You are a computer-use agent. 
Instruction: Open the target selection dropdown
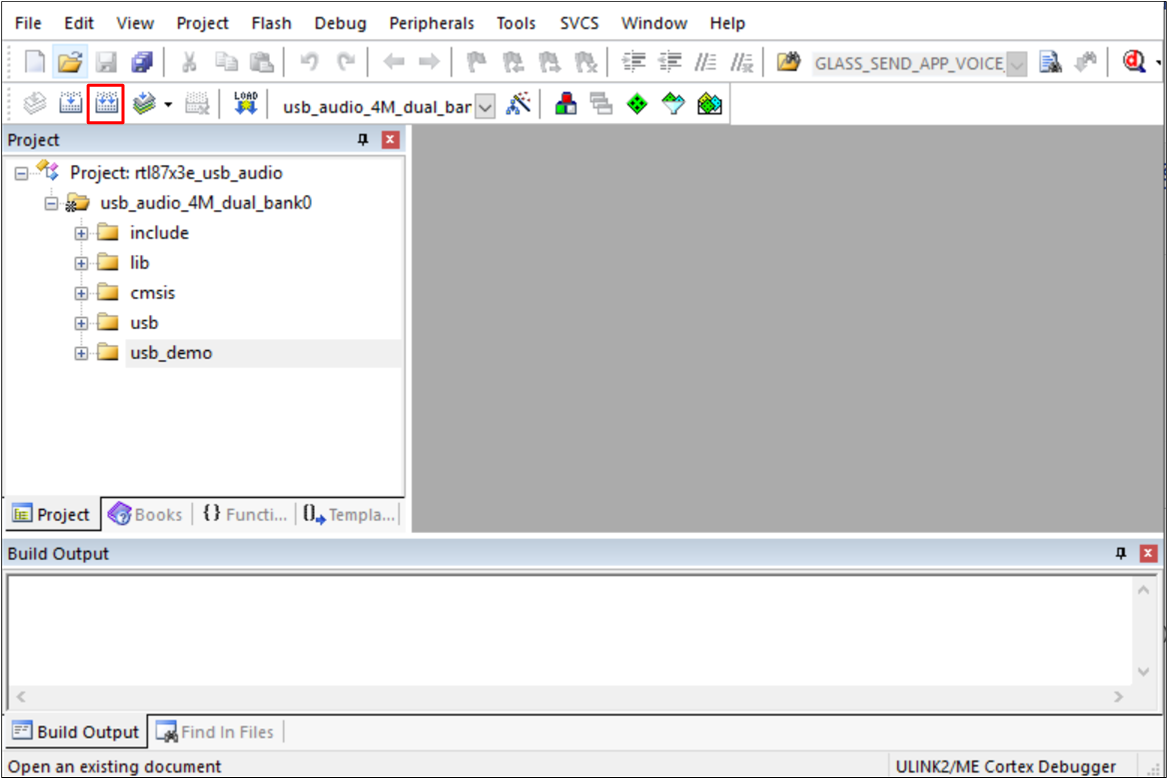484,106
